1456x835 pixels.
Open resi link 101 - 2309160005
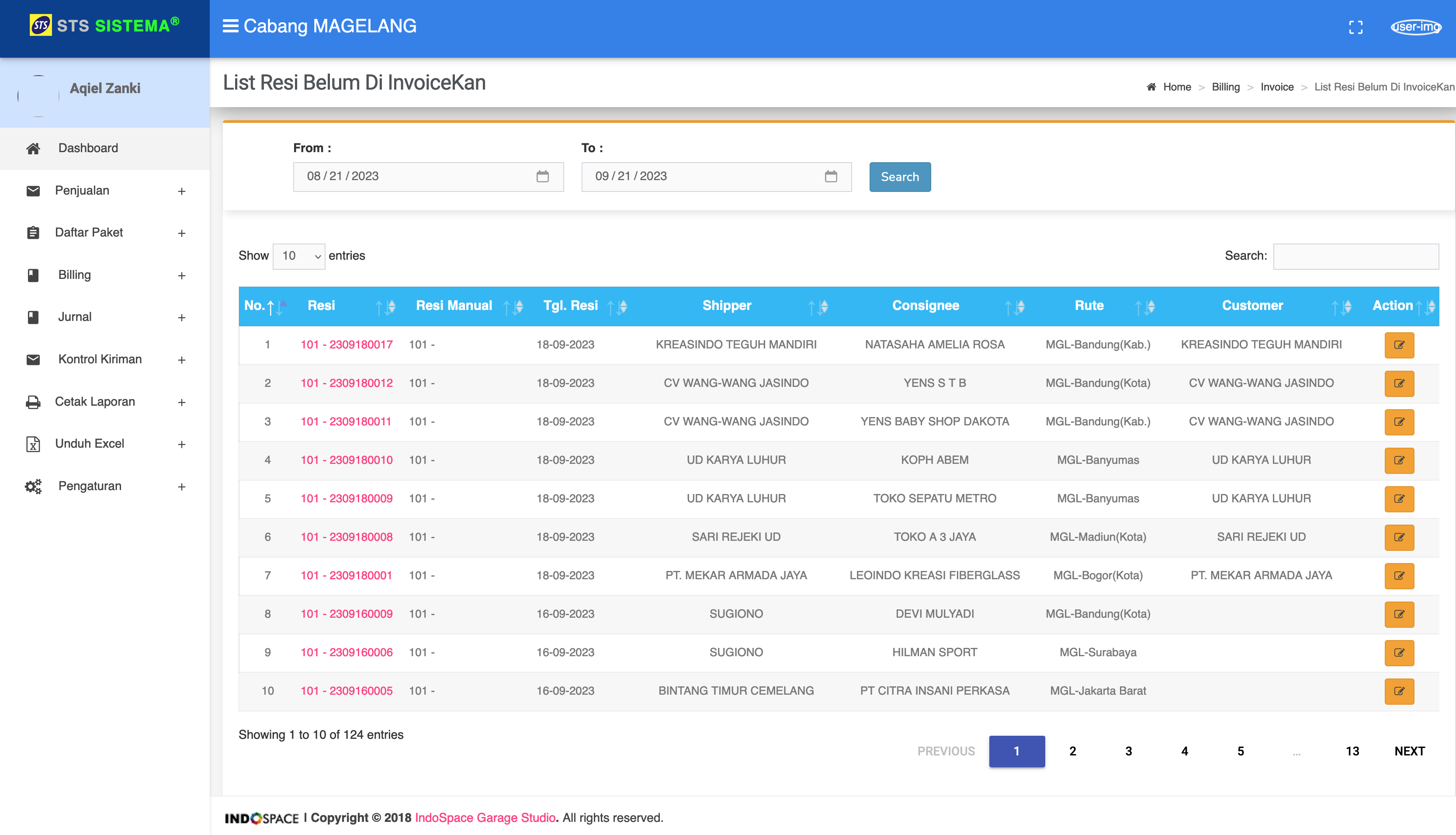pyautogui.click(x=346, y=691)
